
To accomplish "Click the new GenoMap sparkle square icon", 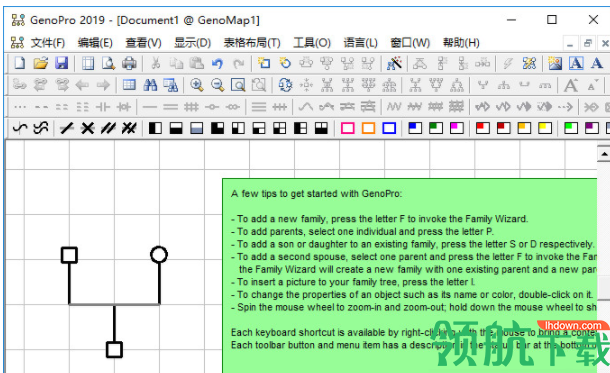I will 265,63.
